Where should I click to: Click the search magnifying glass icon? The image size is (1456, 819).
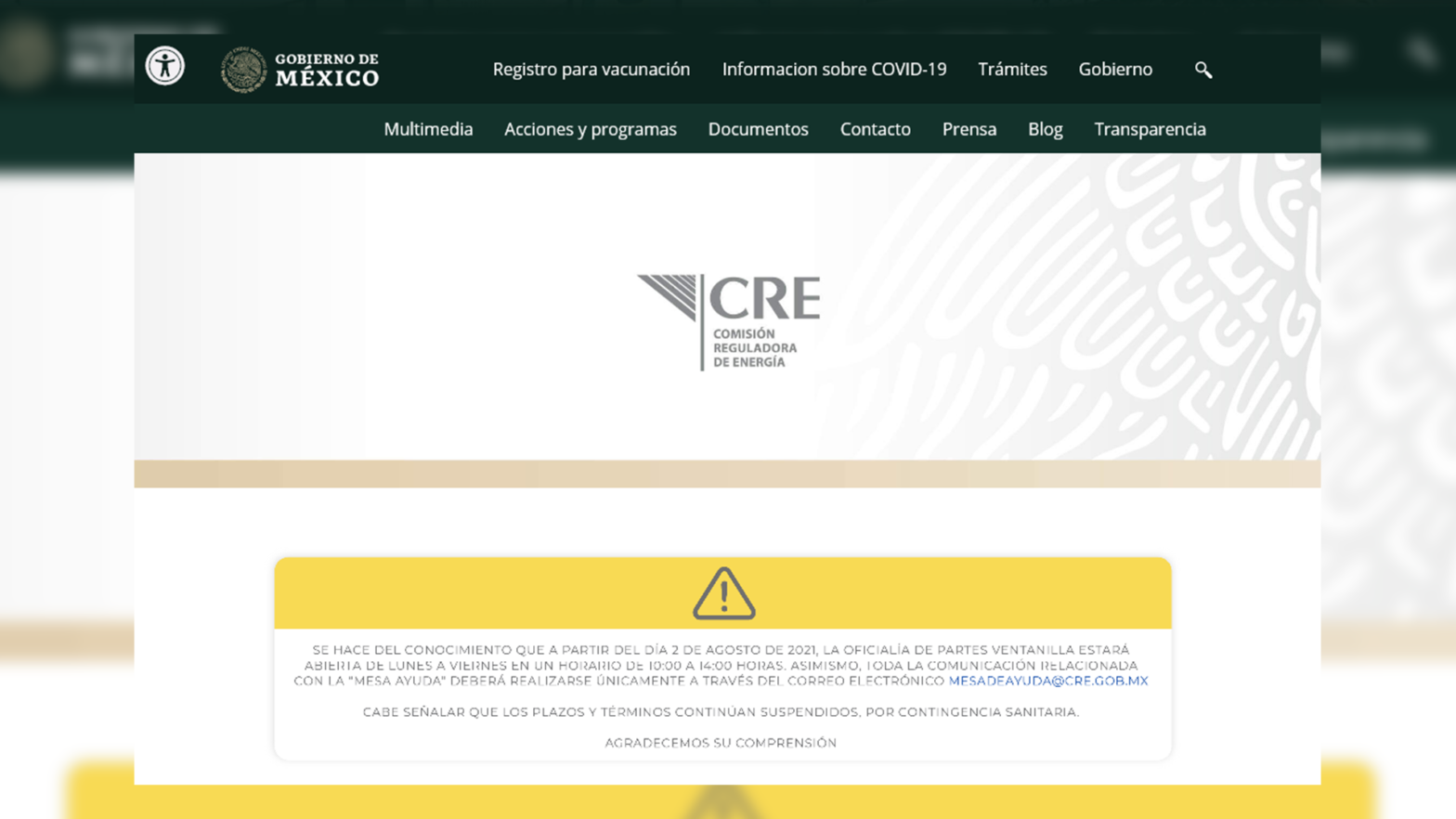1202,70
